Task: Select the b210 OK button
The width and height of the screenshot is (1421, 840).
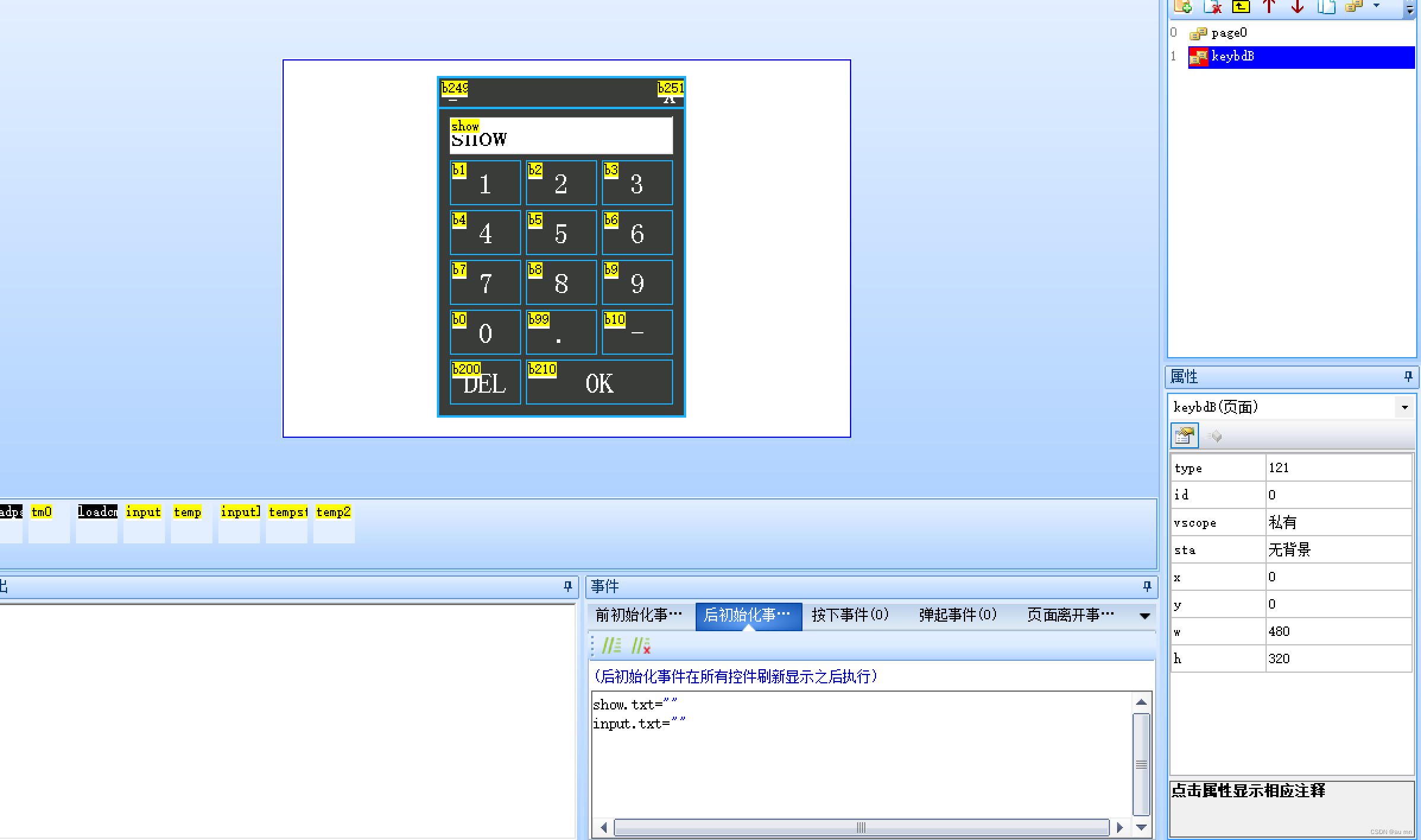Action: point(599,382)
